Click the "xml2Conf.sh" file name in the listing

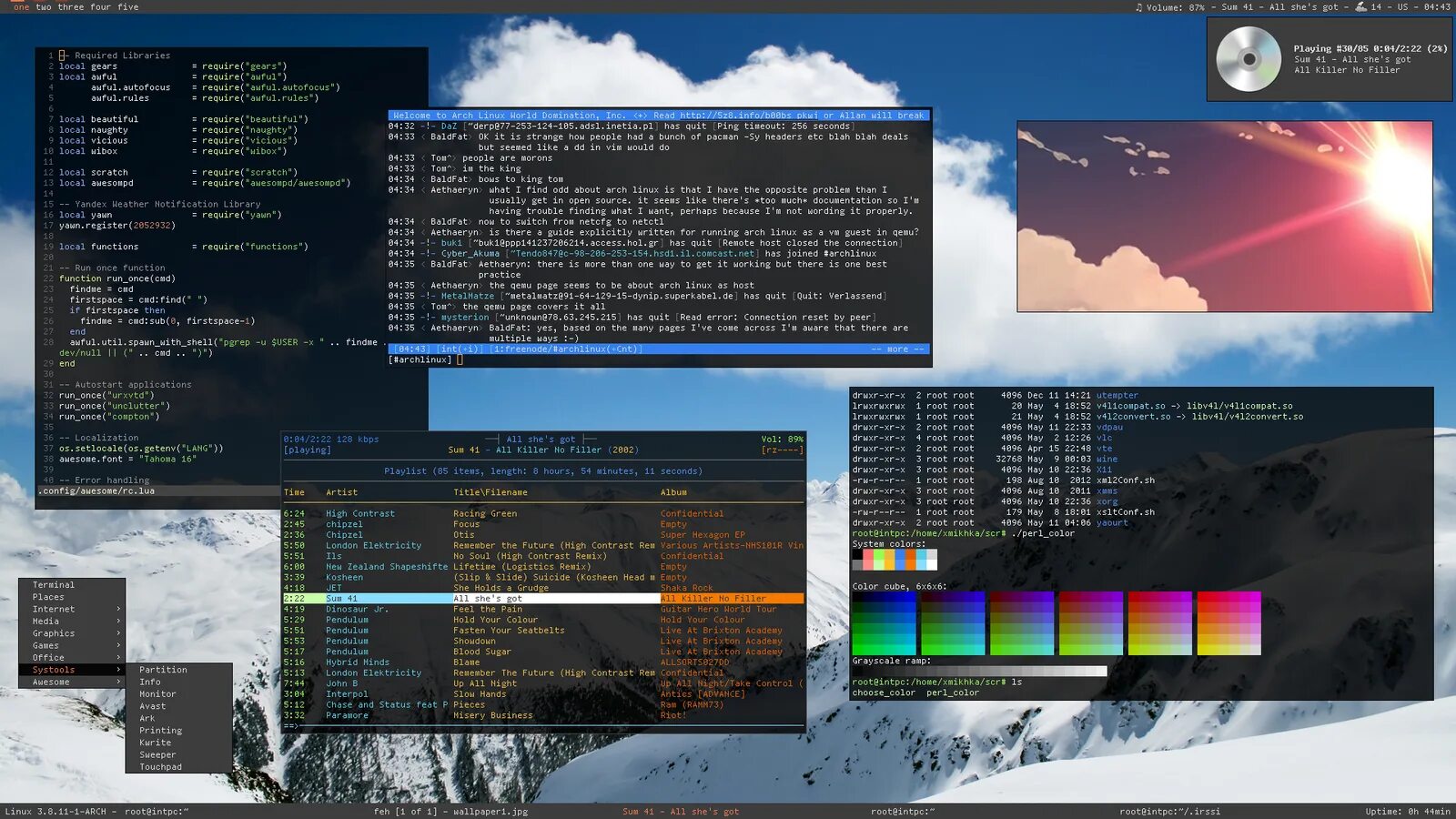click(1126, 480)
